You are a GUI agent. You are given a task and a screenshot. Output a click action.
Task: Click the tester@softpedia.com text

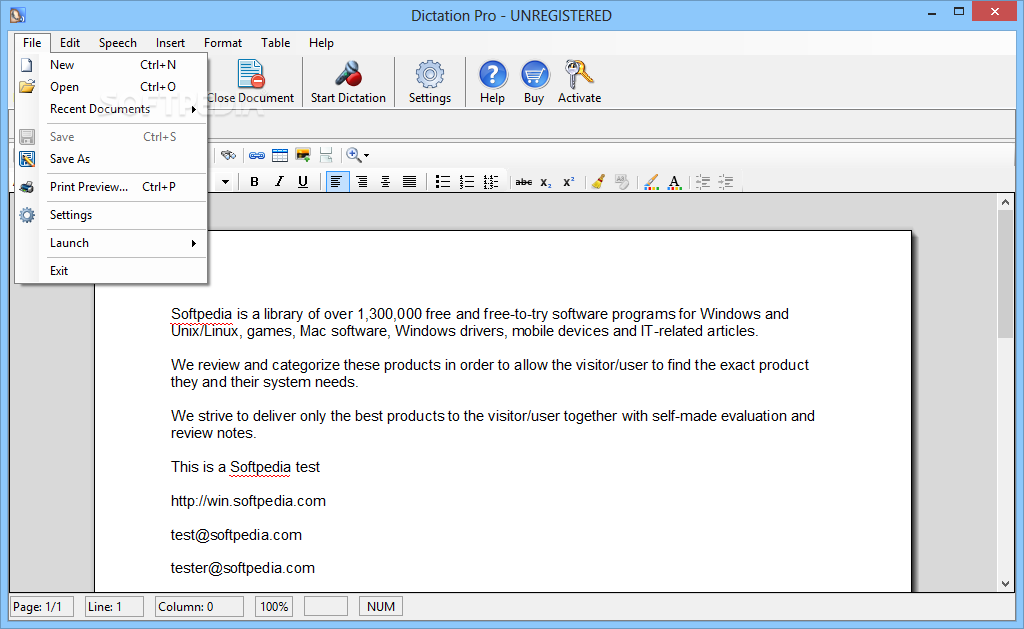pos(243,568)
